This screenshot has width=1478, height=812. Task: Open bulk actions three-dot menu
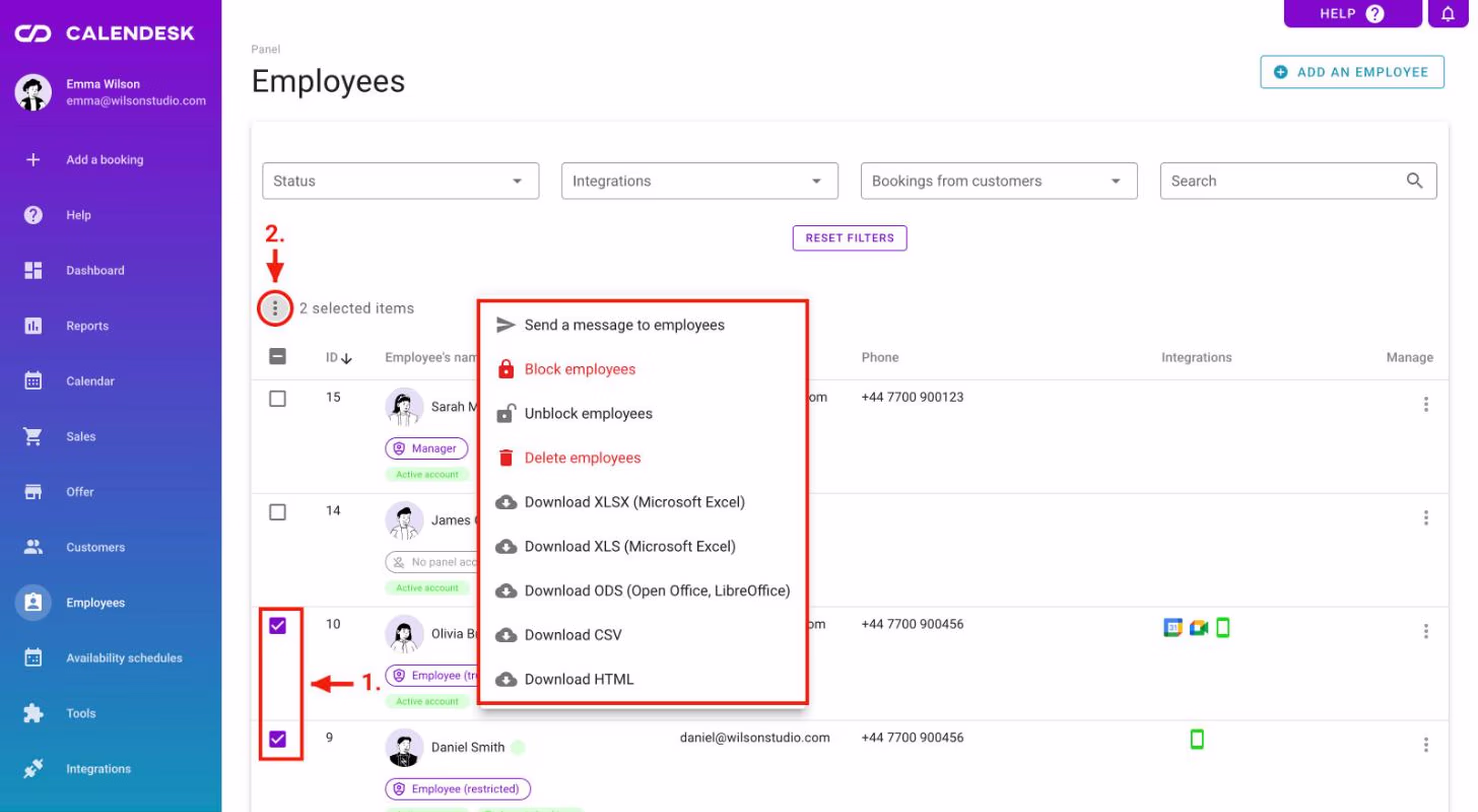click(275, 309)
